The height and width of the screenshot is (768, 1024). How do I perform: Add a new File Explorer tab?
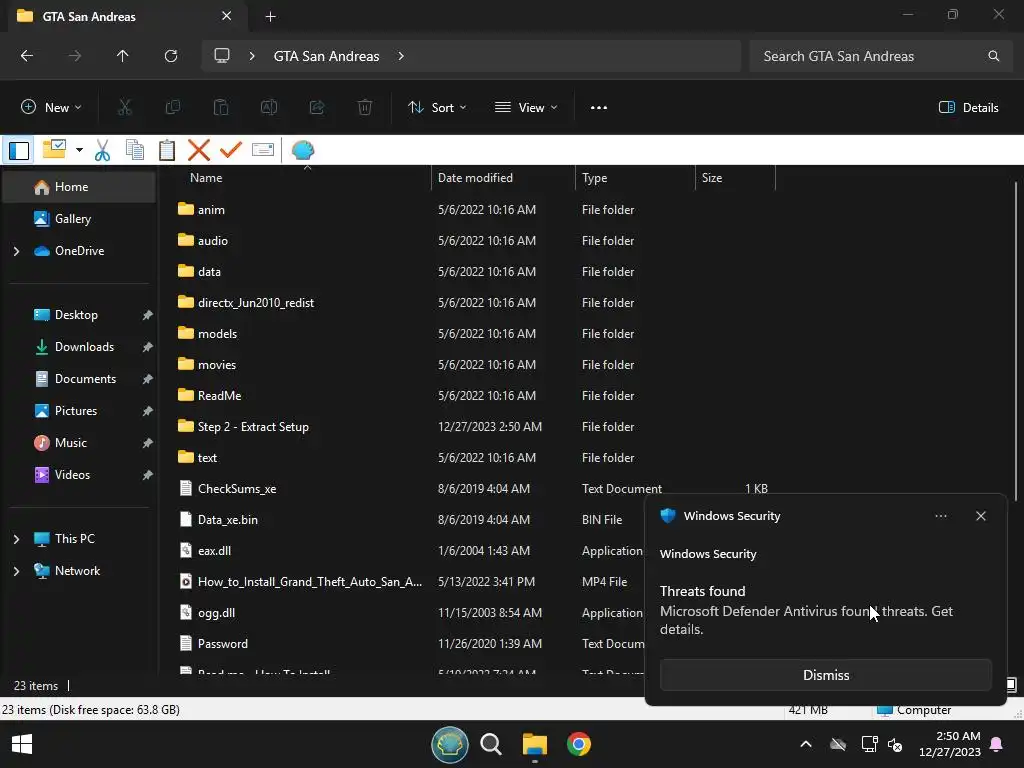coord(270,16)
